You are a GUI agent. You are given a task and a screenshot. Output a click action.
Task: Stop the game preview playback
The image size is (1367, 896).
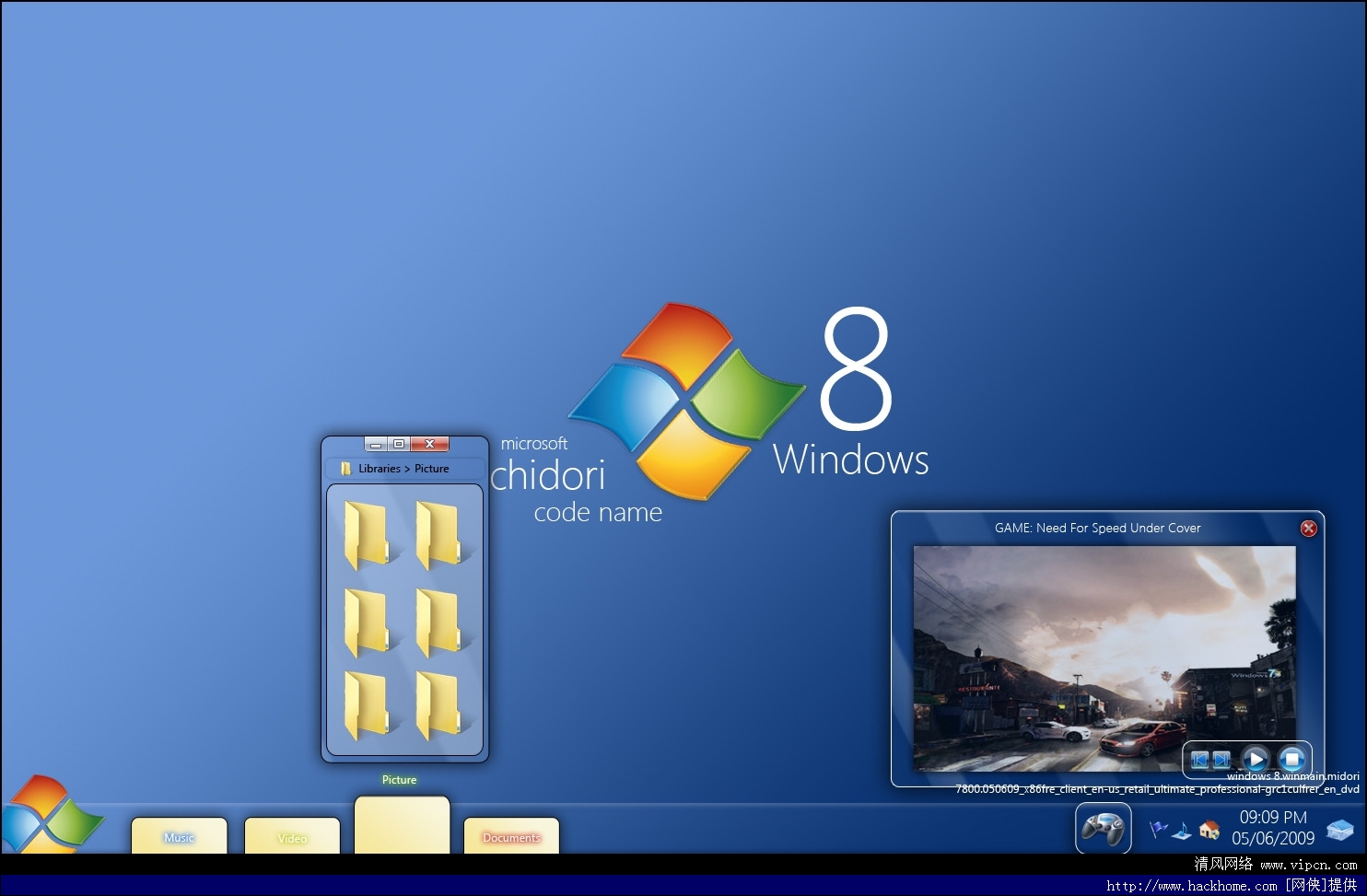point(1291,759)
